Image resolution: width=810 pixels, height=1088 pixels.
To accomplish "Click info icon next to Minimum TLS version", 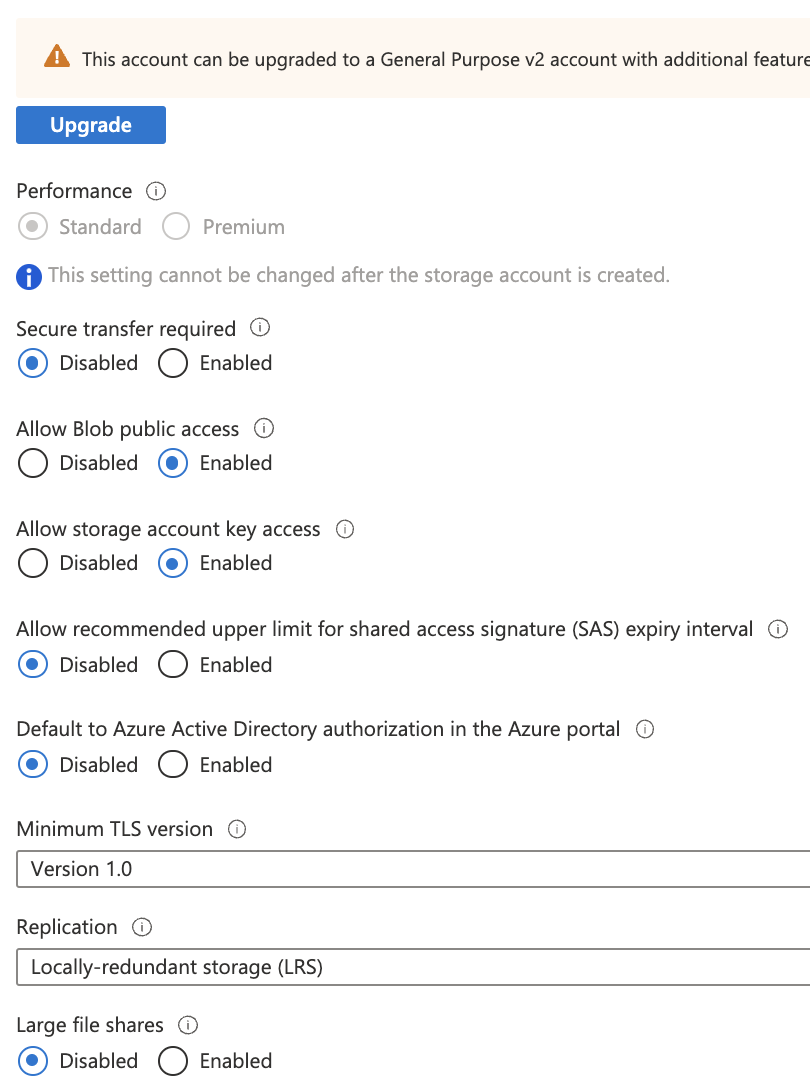I will 237,829.
